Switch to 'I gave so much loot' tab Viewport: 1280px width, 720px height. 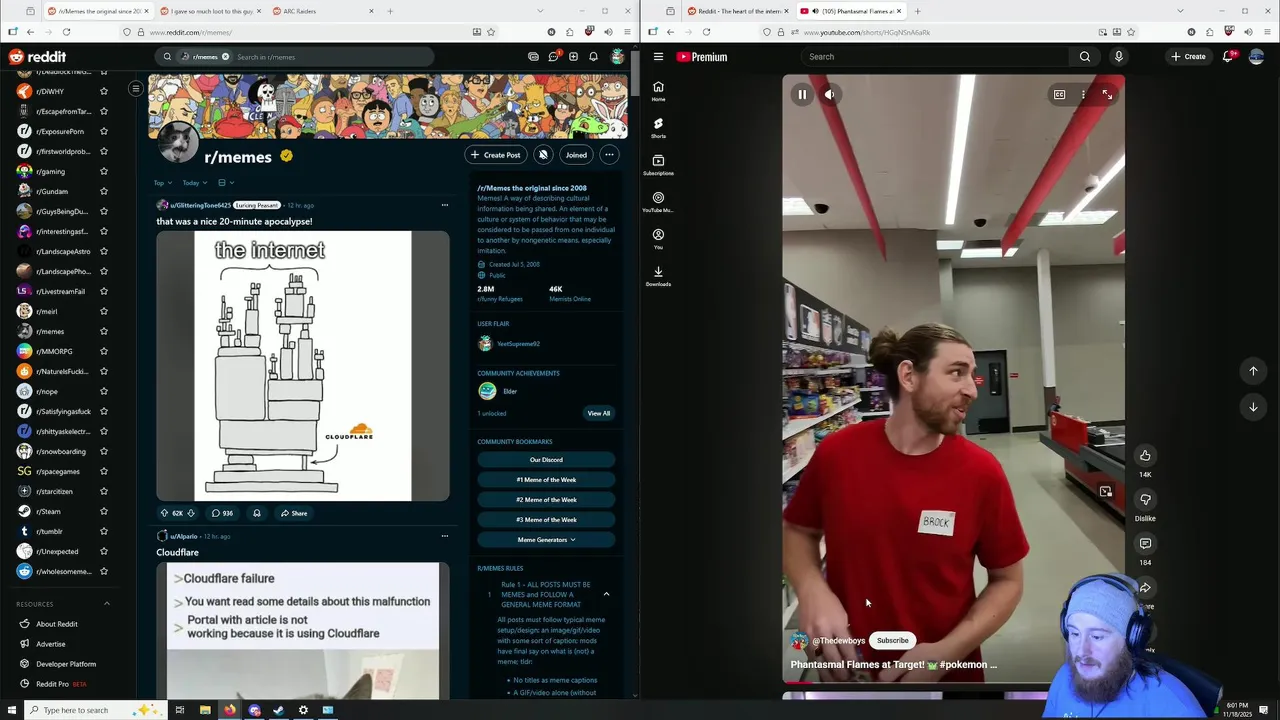211,11
